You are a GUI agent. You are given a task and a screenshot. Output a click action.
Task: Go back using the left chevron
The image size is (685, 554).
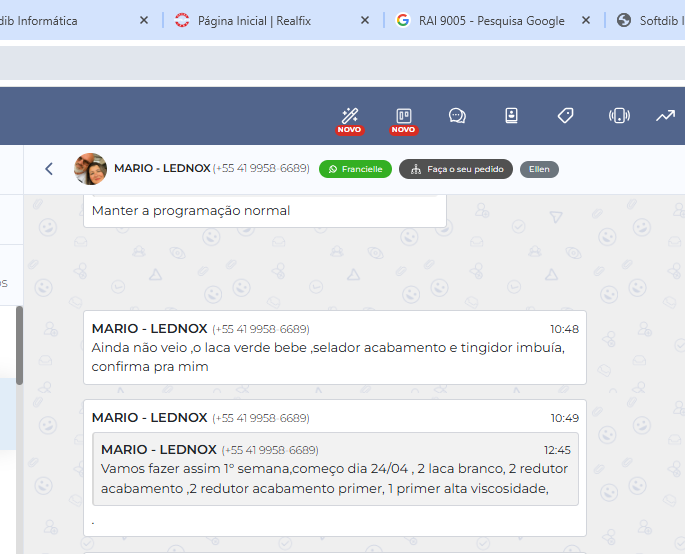point(49,169)
